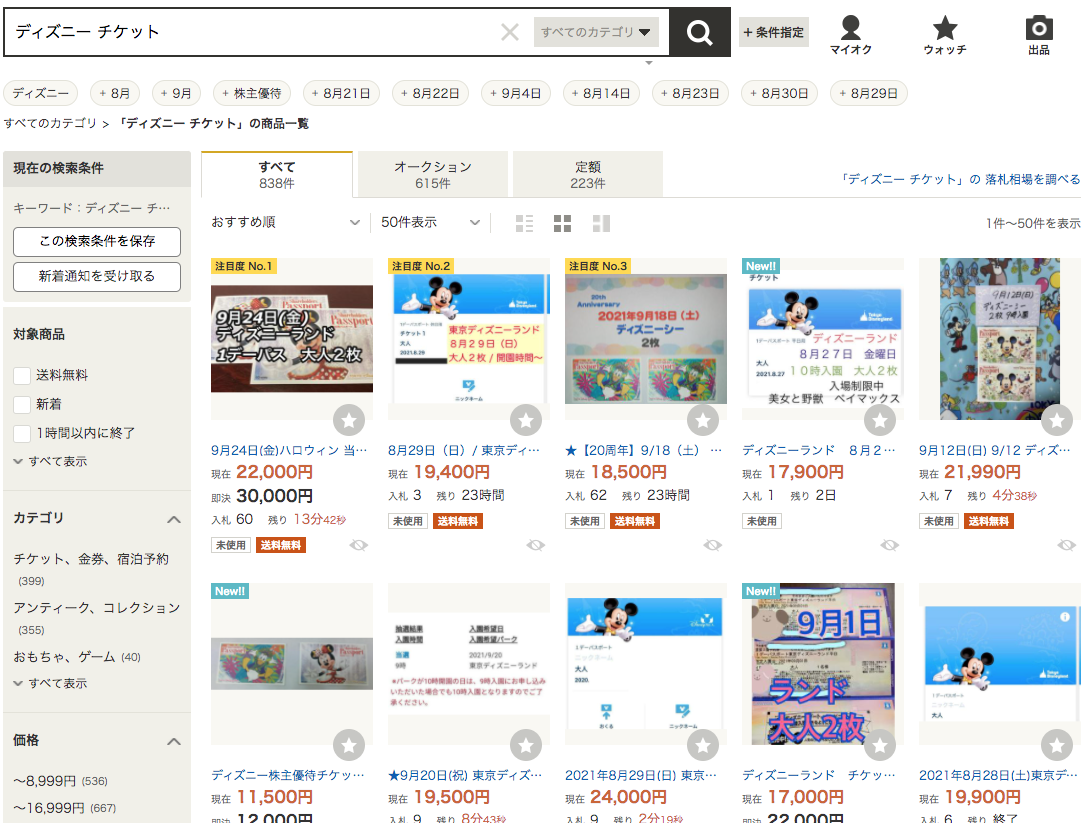Hide the 19,400円 listing eye icon
The height and width of the screenshot is (823, 1087).
tap(536, 545)
